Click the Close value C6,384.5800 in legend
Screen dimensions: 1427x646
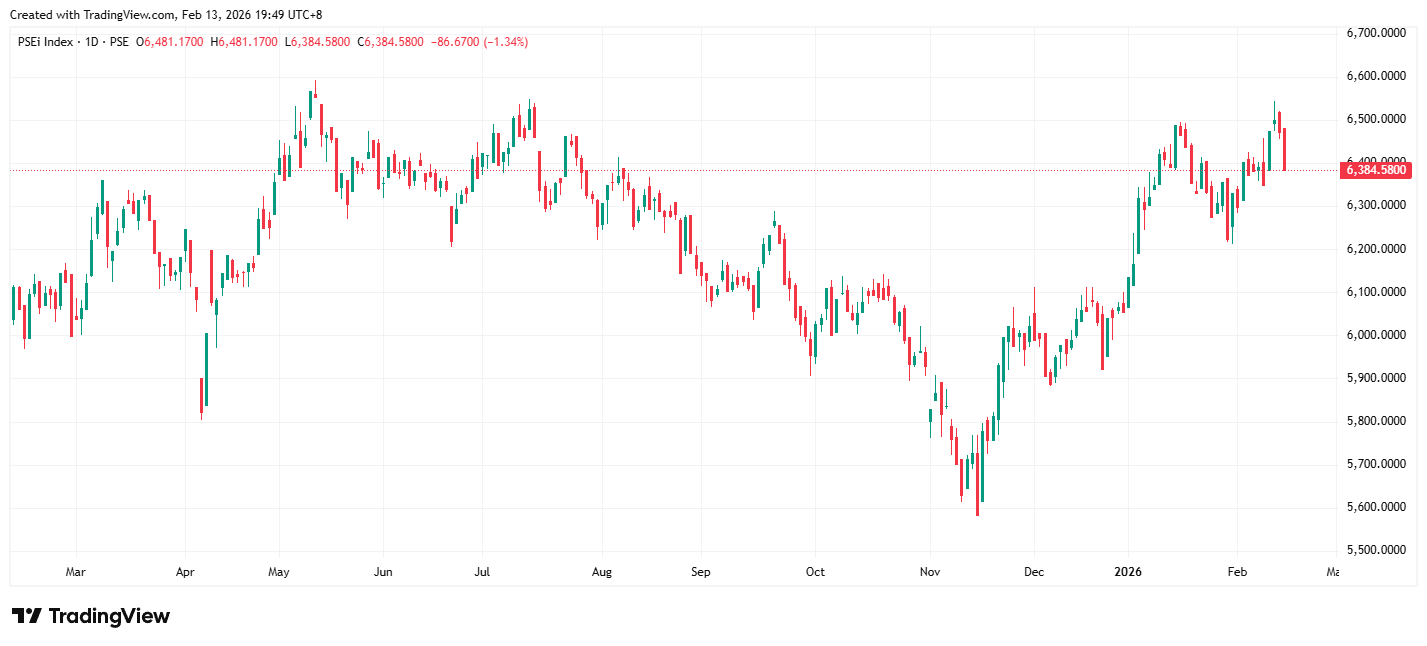coord(393,42)
